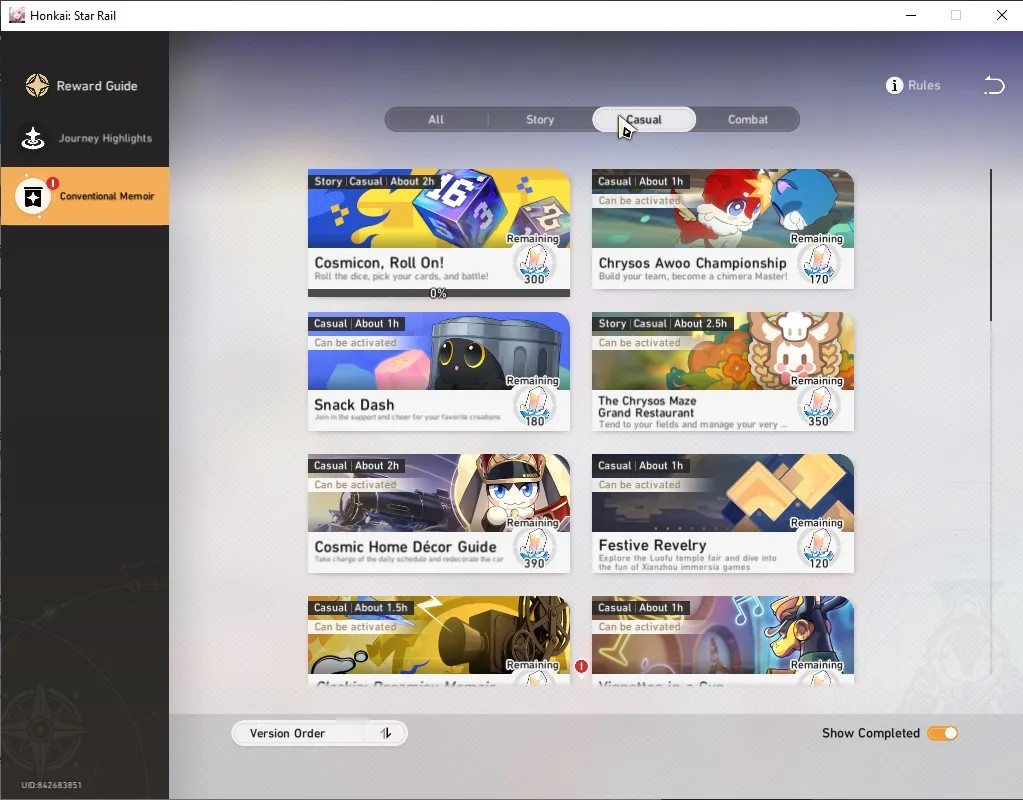This screenshot has height=800, width=1023.
Task: Close the Honkai: Star Rail window
Action: click(1001, 15)
